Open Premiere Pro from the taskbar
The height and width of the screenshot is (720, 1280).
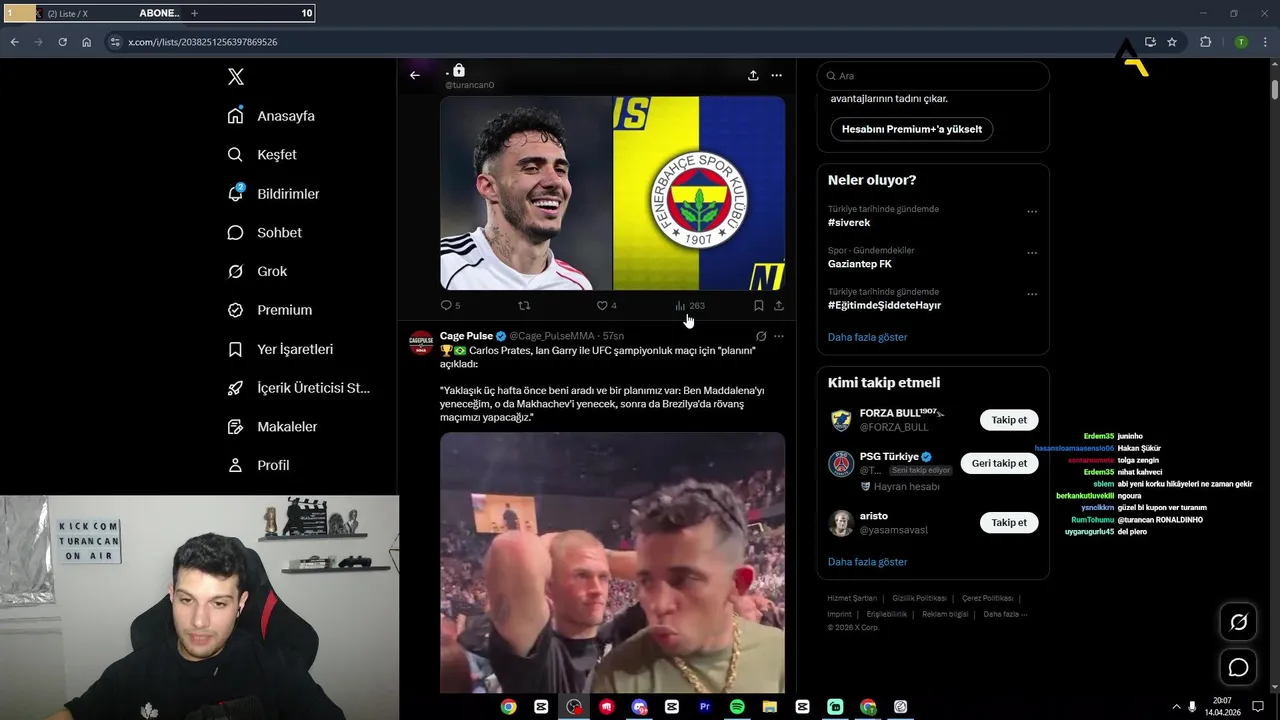(704, 707)
